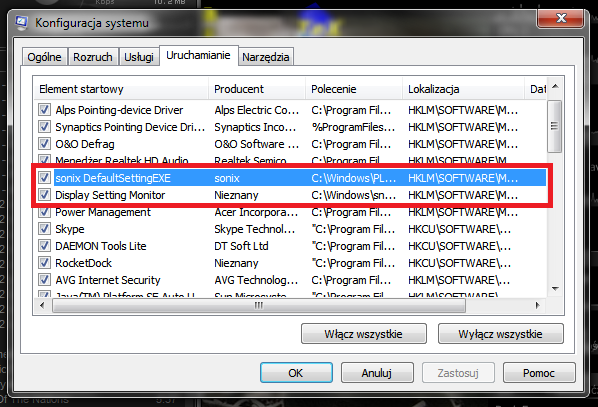Click the vertical scrollbar down arrow
Viewport: 598px width, 407px height.
point(555,289)
